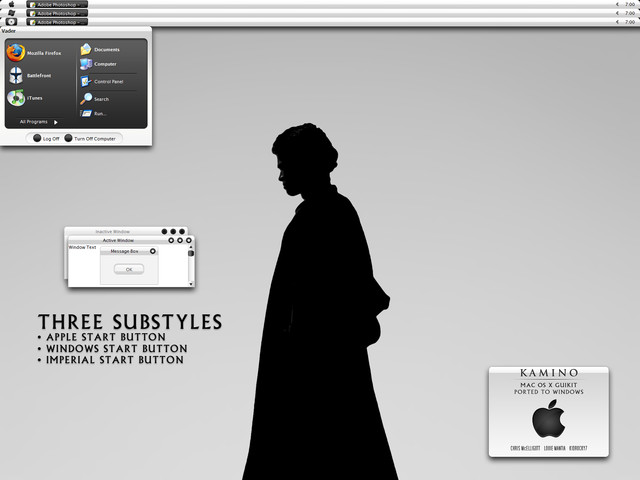Expand tray arrow on the Imperial-button taskbar
This screenshot has height=480, width=640.
[618, 22]
